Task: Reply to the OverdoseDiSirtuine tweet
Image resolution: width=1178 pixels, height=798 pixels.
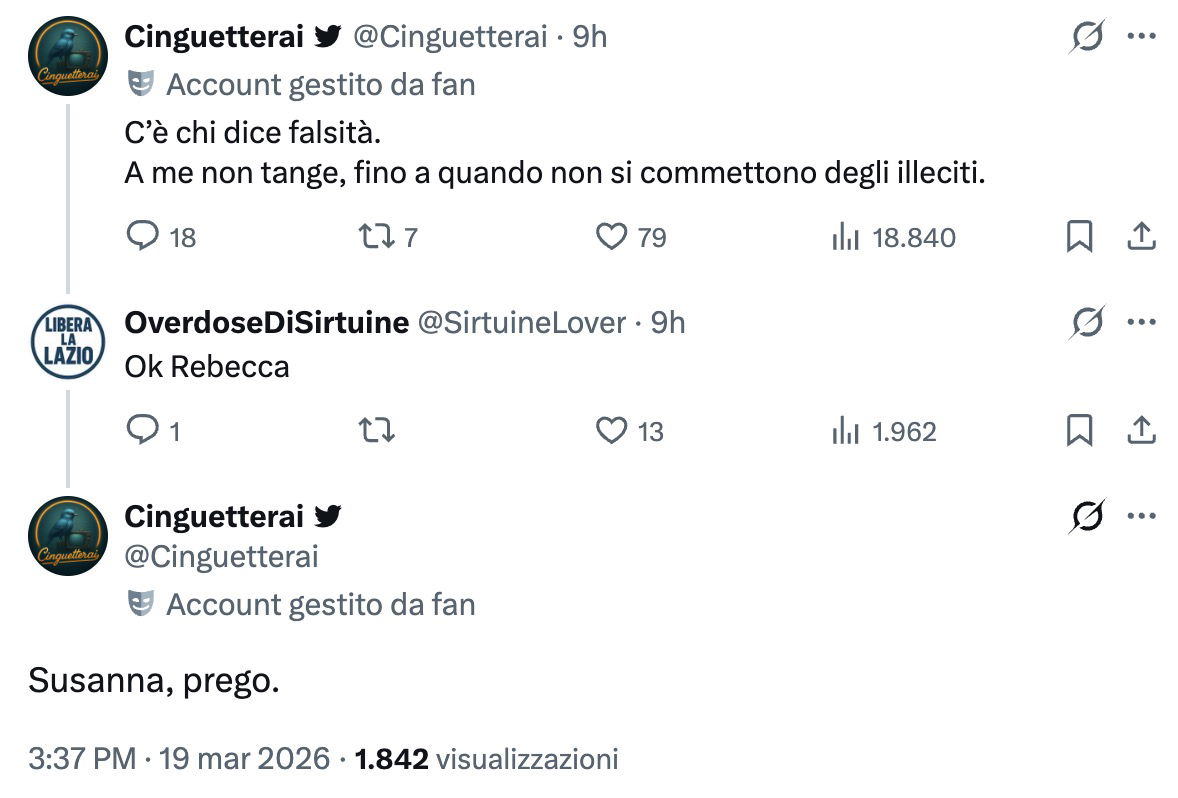Action: tap(144, 431)
